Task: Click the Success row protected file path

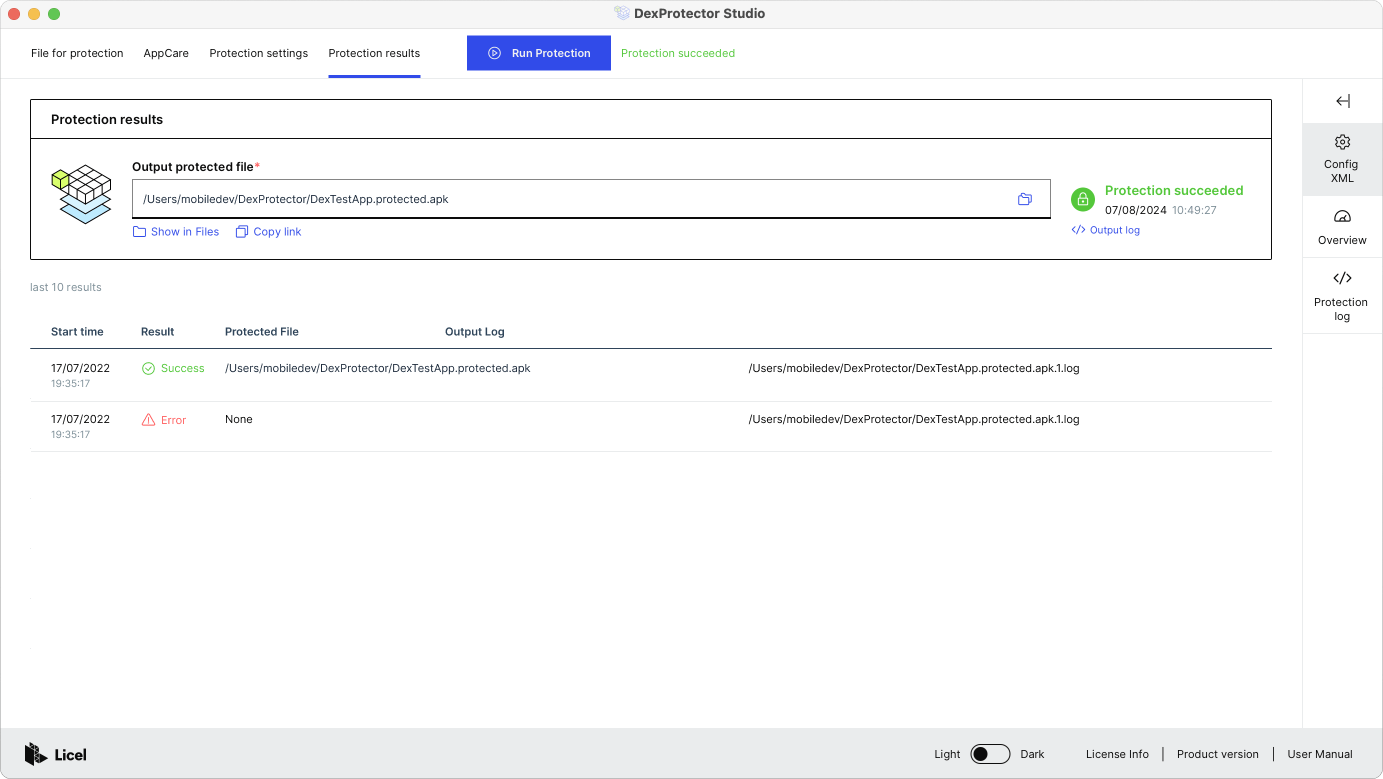Action: [378, 368]
